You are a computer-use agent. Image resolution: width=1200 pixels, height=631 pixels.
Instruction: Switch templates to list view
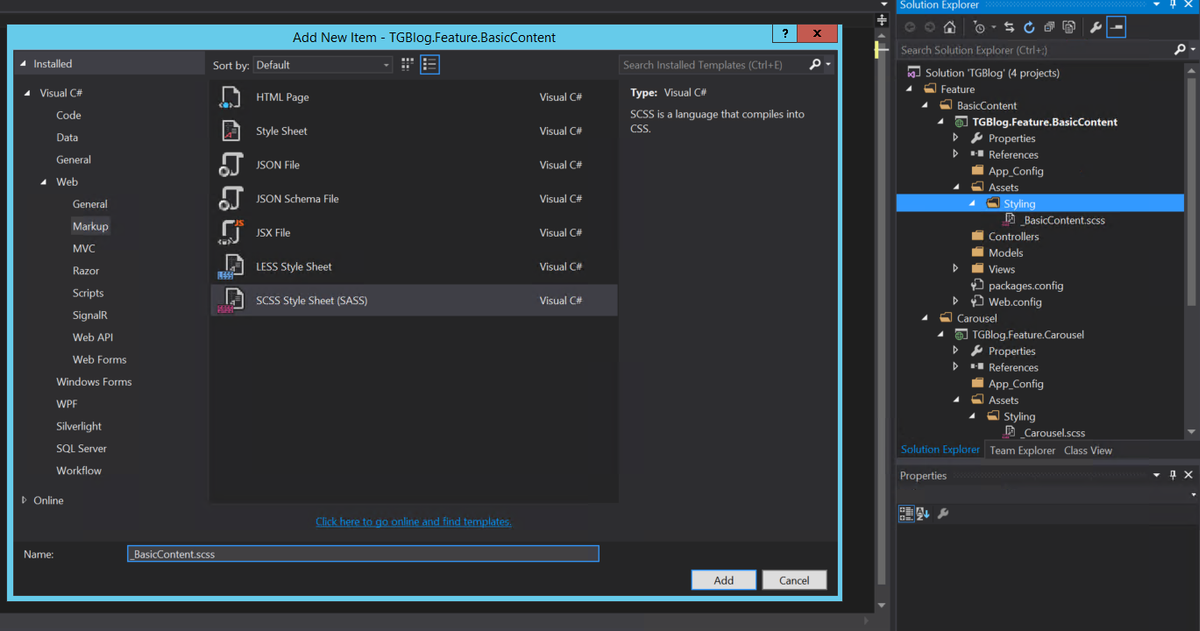tap(430, 64)
